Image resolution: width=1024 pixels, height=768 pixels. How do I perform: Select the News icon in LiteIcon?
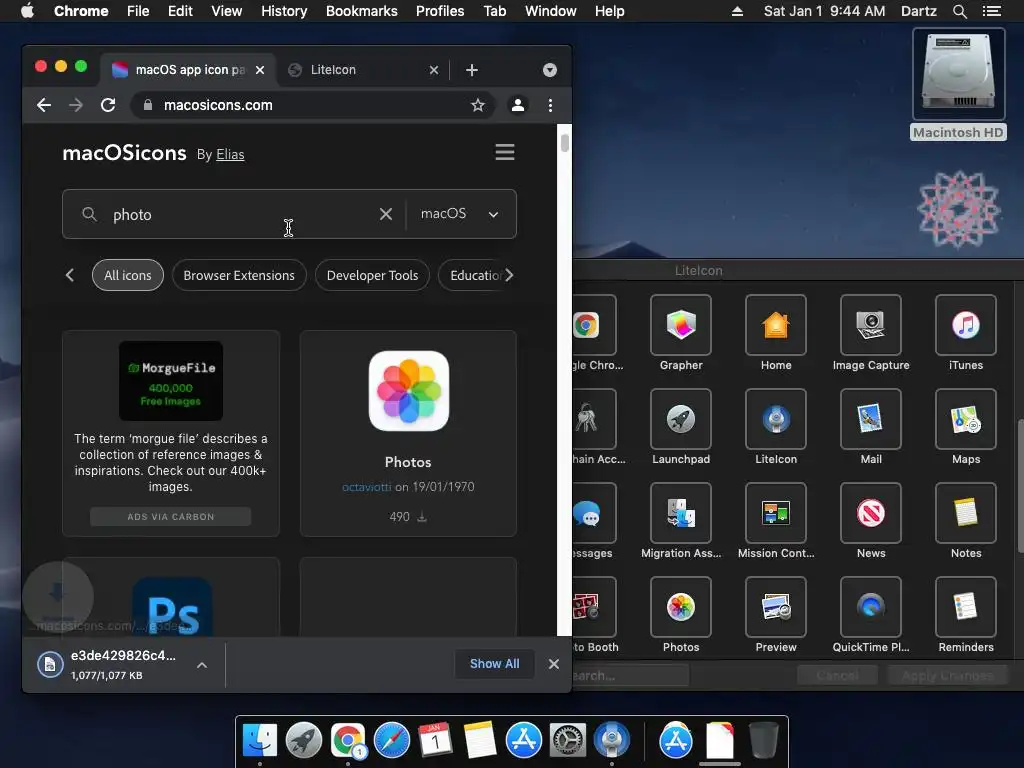(x=871, y=513)
